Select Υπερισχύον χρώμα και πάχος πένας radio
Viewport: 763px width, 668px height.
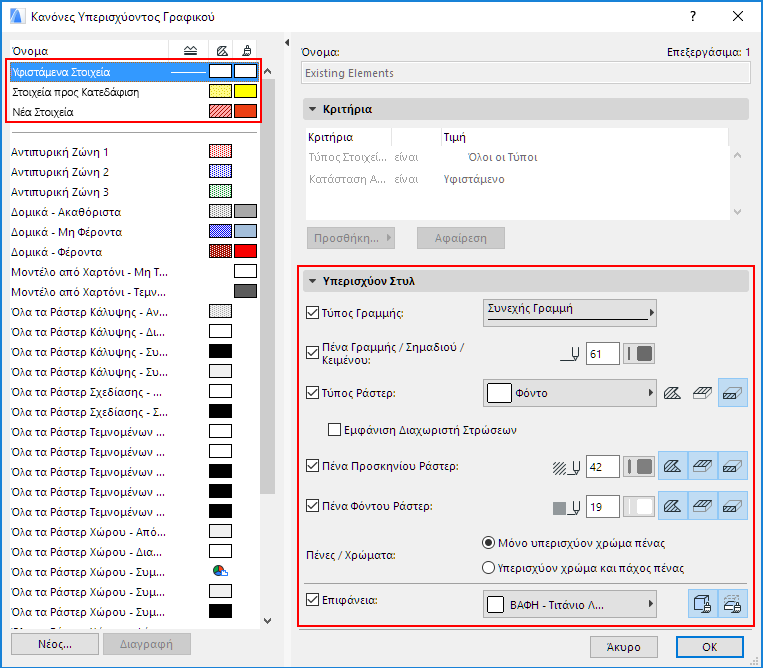click(x=488, y=568)
